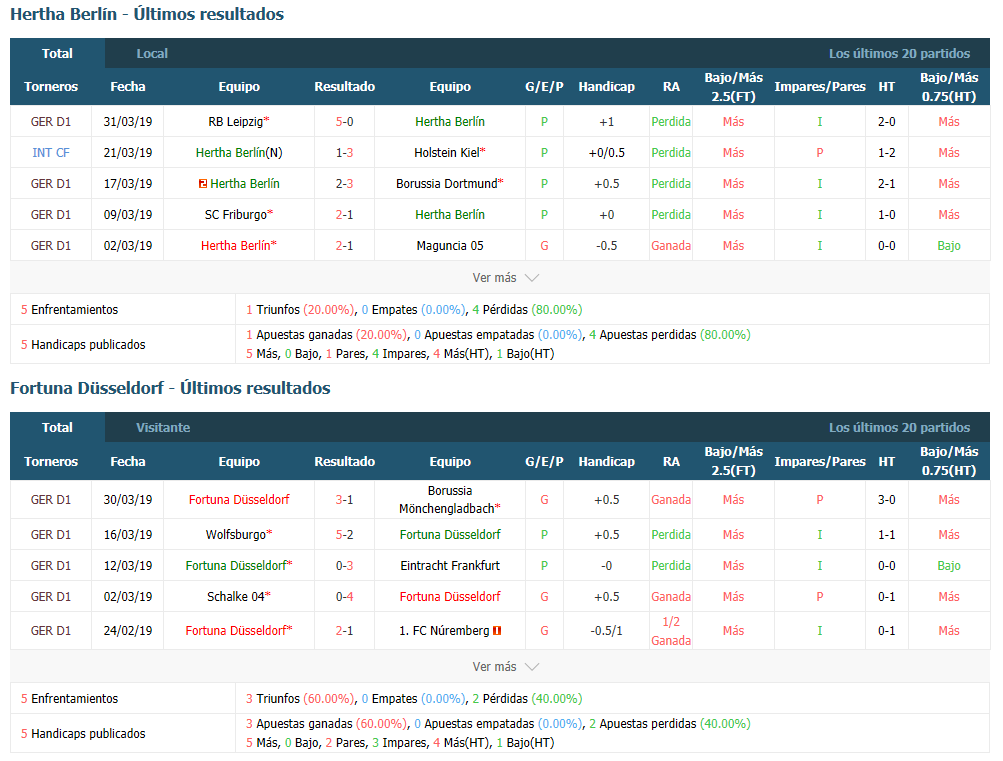Click the G/E/P header in Fortuna table
Screen dimensions: 1003x761
tap(544, 462)
